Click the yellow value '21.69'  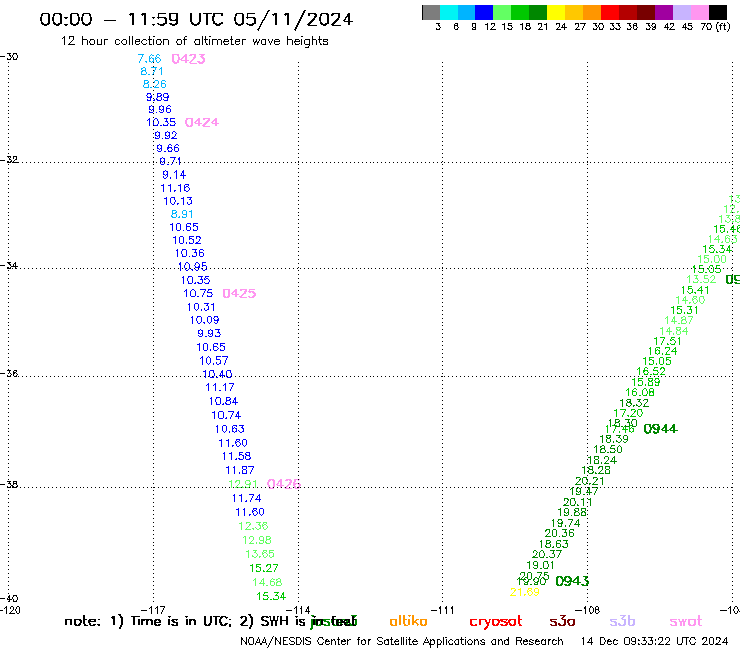525,592
